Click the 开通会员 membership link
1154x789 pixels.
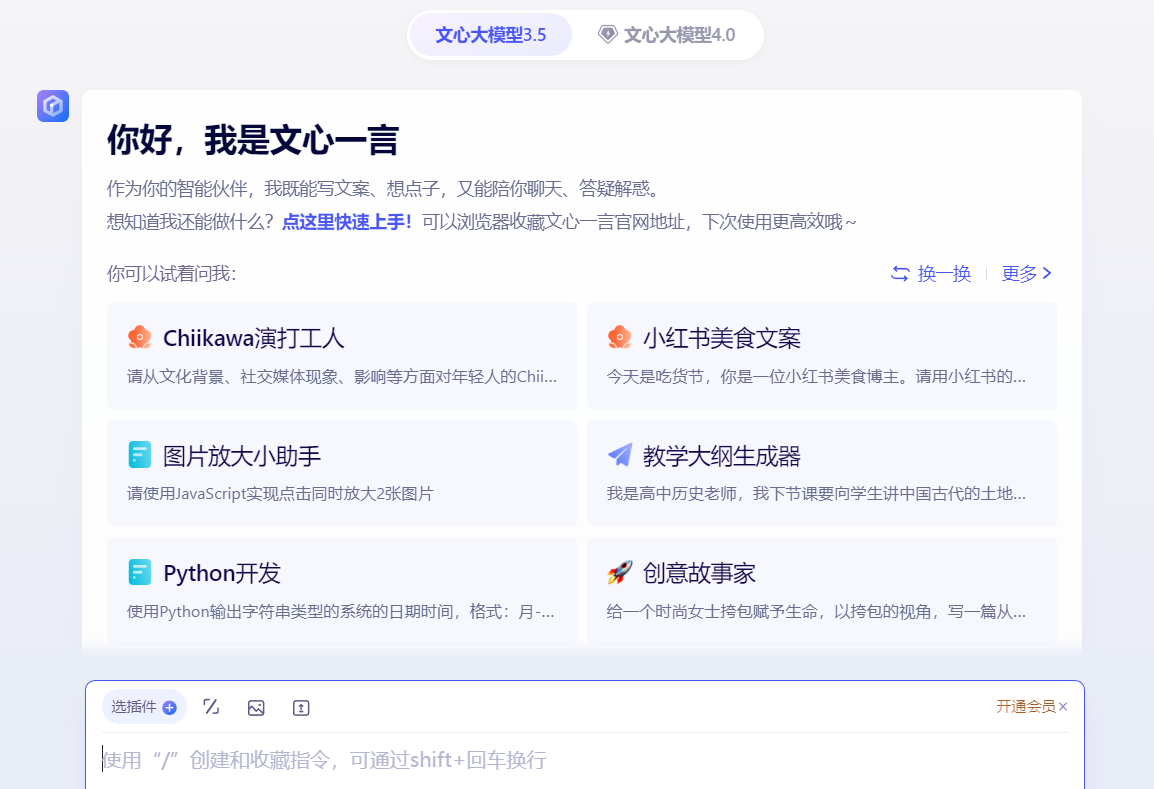pos(1026,707)
